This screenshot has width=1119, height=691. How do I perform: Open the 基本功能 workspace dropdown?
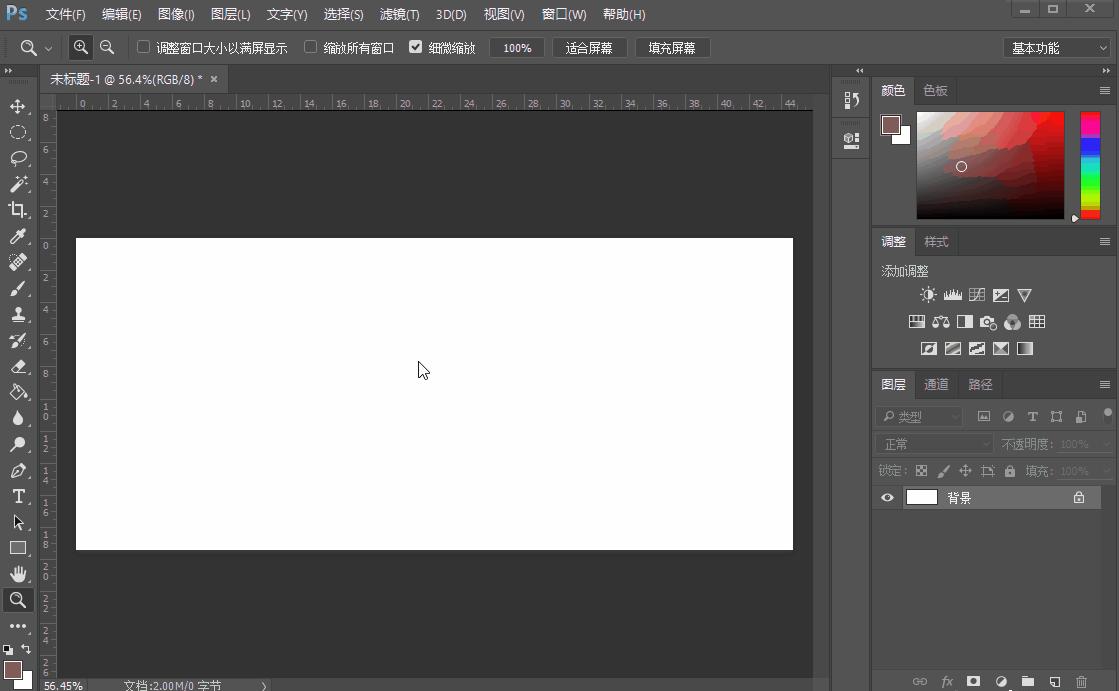click(x=1057, y=48)
